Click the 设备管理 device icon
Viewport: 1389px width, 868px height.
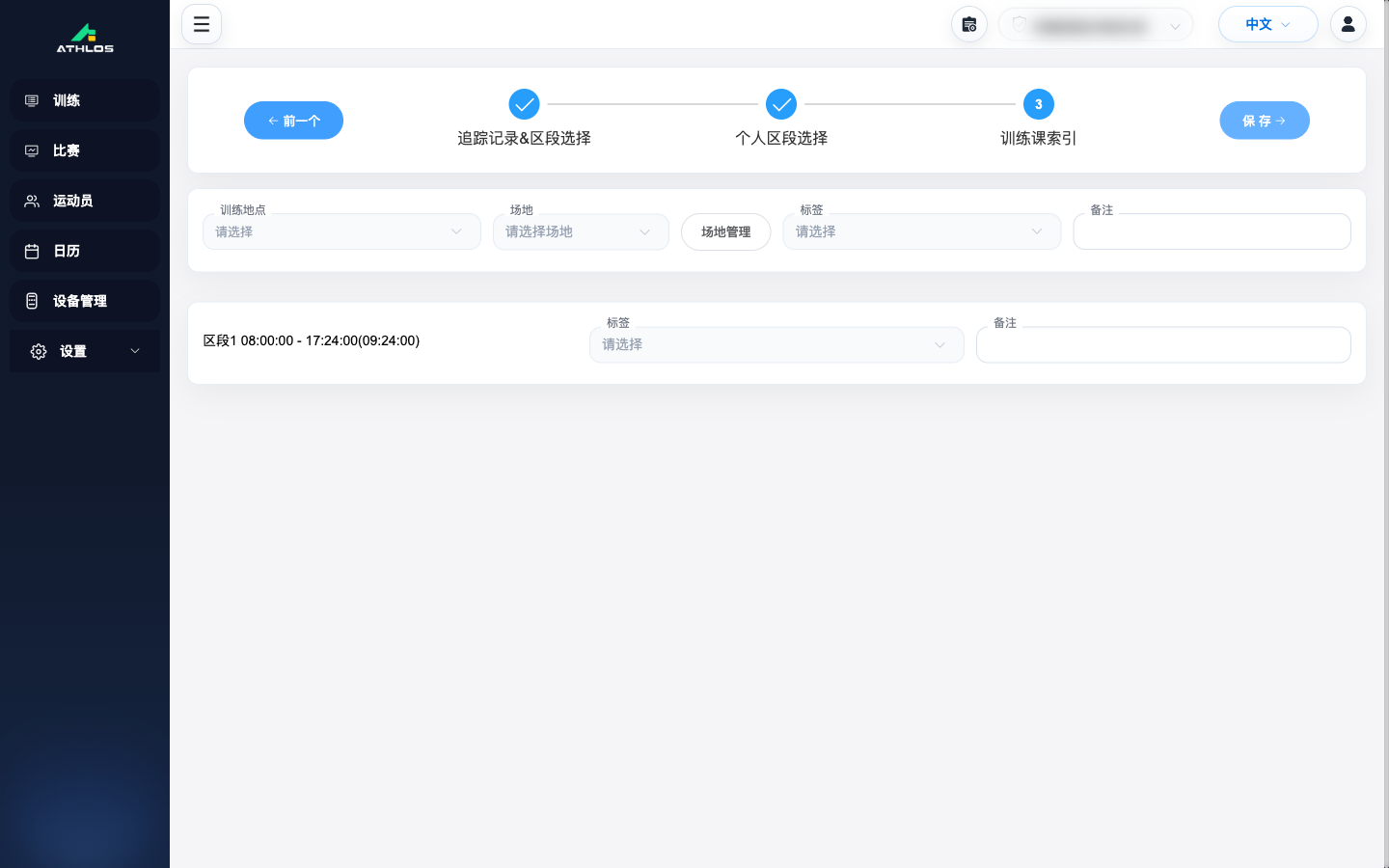pyautogui.click(x=32, y=301)
